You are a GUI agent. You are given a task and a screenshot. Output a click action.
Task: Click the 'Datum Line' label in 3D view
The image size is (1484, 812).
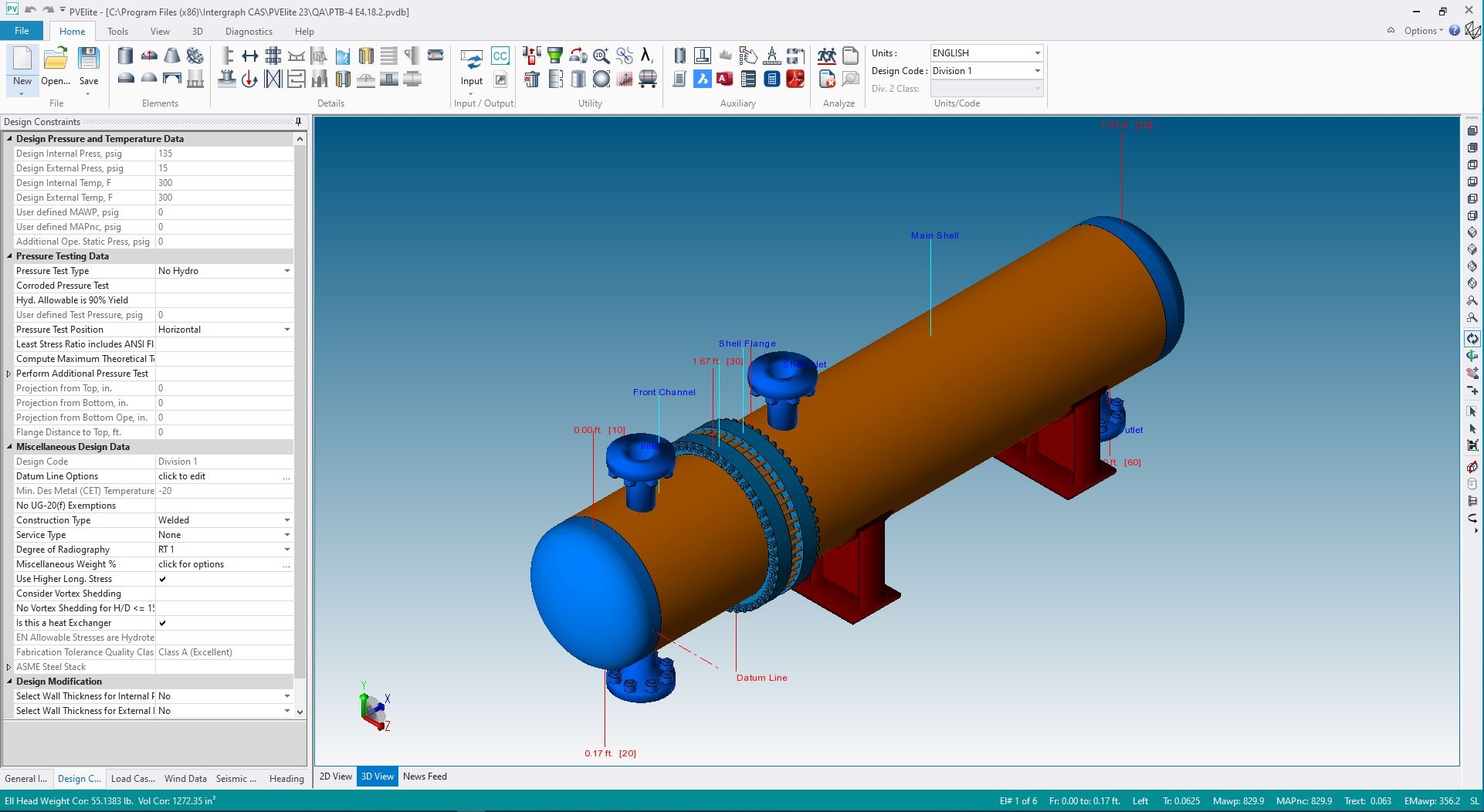pos(762,678)
